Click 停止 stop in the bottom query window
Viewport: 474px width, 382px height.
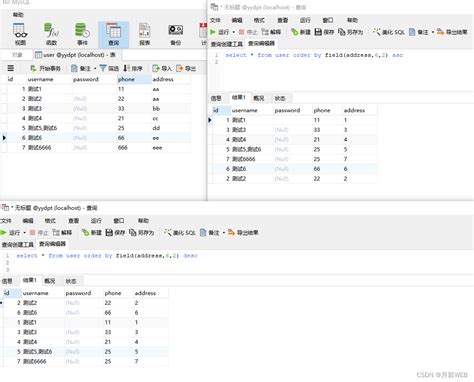(x=39, y=232)
